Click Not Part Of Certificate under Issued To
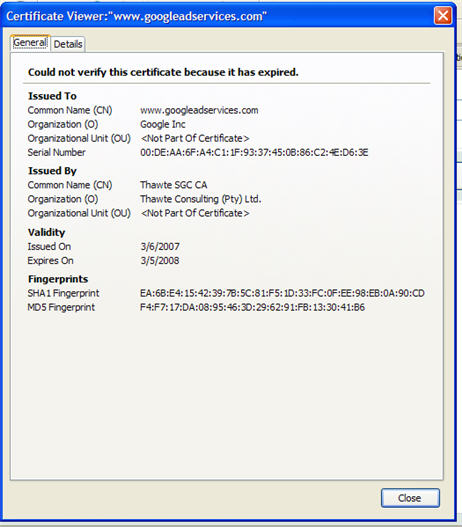The width and height of the screenshot is (462, 527). [195, 138]
